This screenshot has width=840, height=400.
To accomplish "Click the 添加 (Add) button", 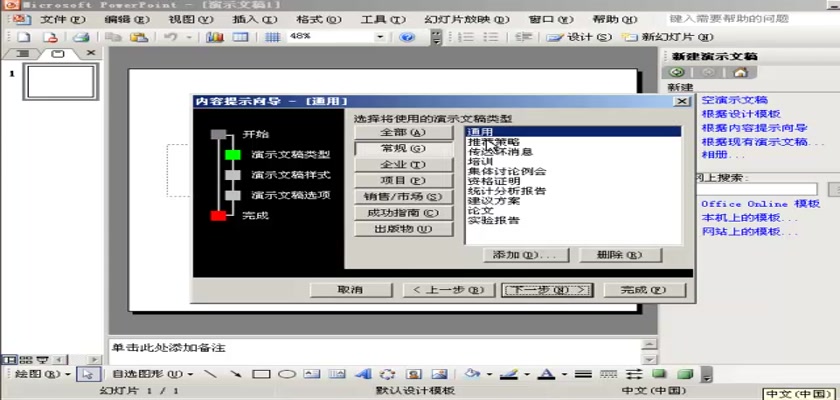I will (x=524, y=255).
